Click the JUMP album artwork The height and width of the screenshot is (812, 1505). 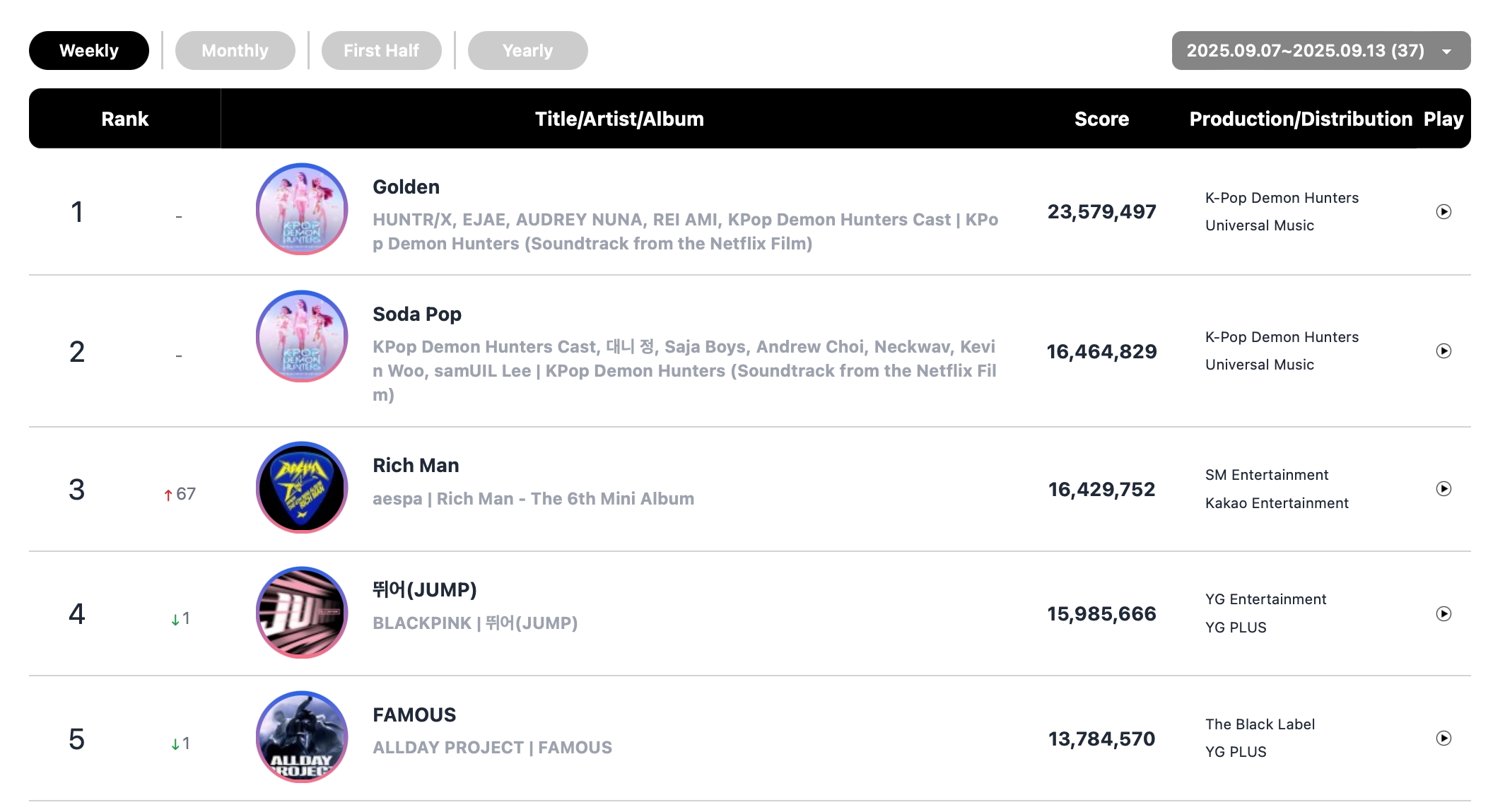[302, 613]
